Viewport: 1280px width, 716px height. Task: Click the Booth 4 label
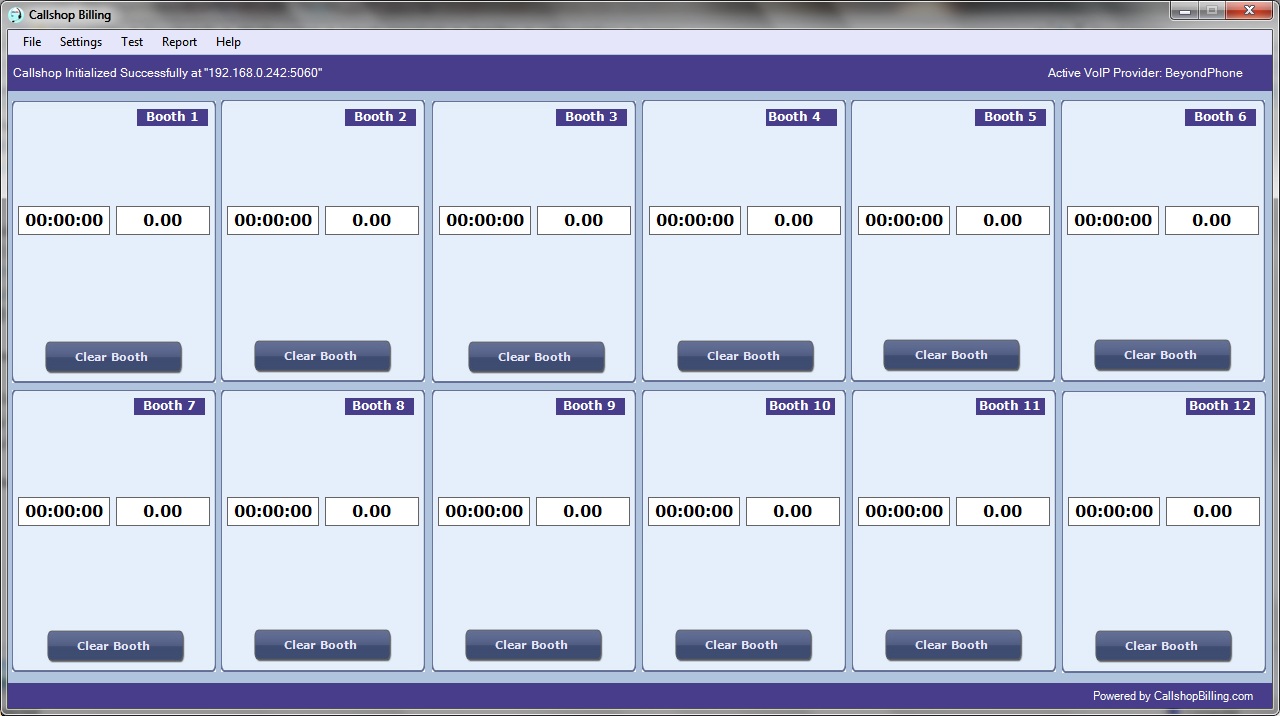801,117
